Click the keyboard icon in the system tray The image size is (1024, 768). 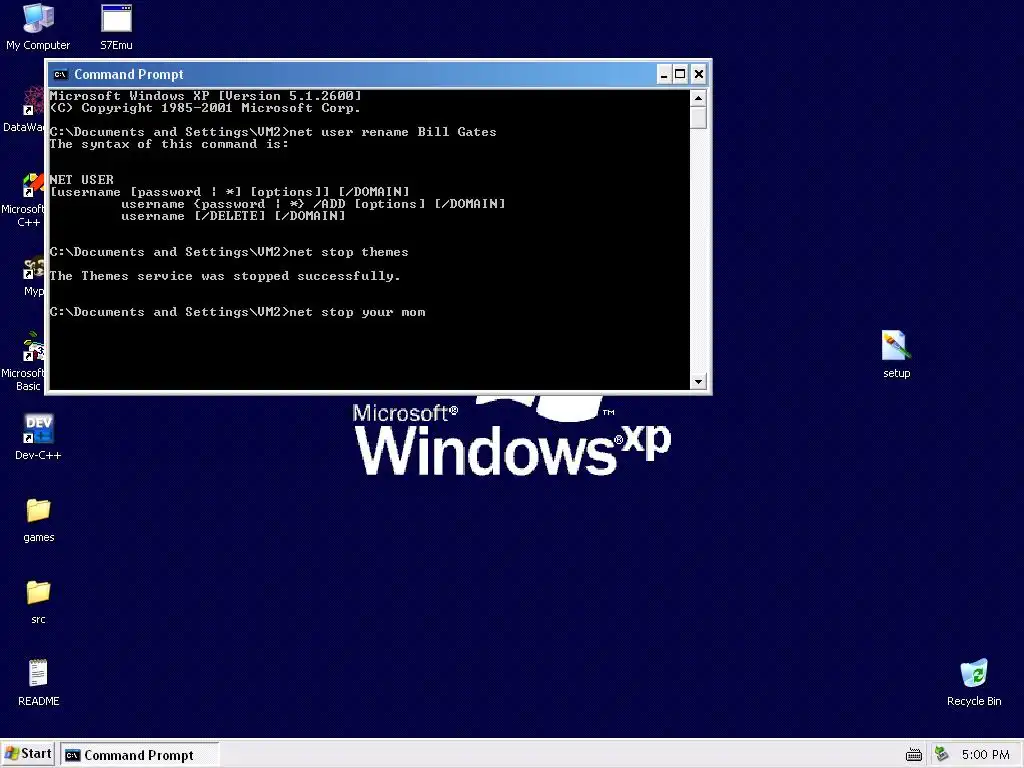click(914, 755)
